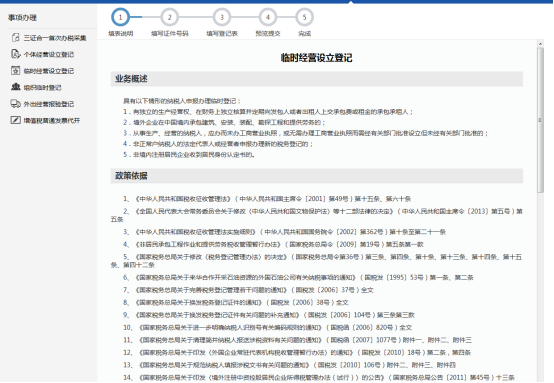The width and height of the screenshot is (554, 383).
Task: Click the 政策依据 section header
Action: (317, 176)
